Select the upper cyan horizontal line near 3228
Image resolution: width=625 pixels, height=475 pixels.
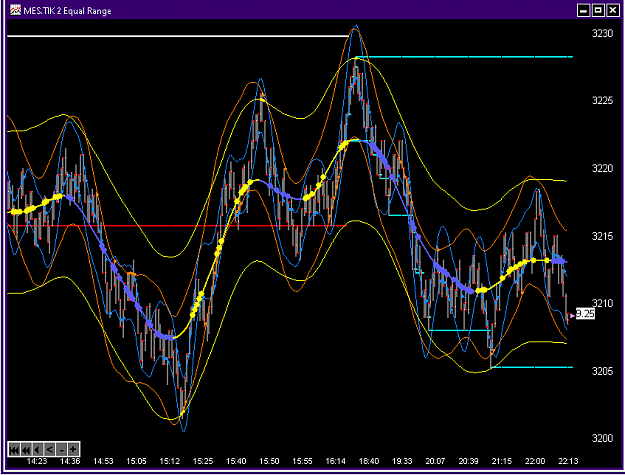464,57
